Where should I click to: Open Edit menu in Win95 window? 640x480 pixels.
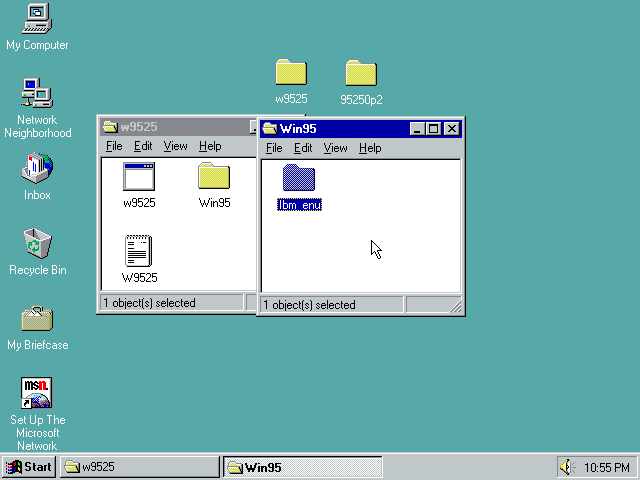click(x=303, y=148)
